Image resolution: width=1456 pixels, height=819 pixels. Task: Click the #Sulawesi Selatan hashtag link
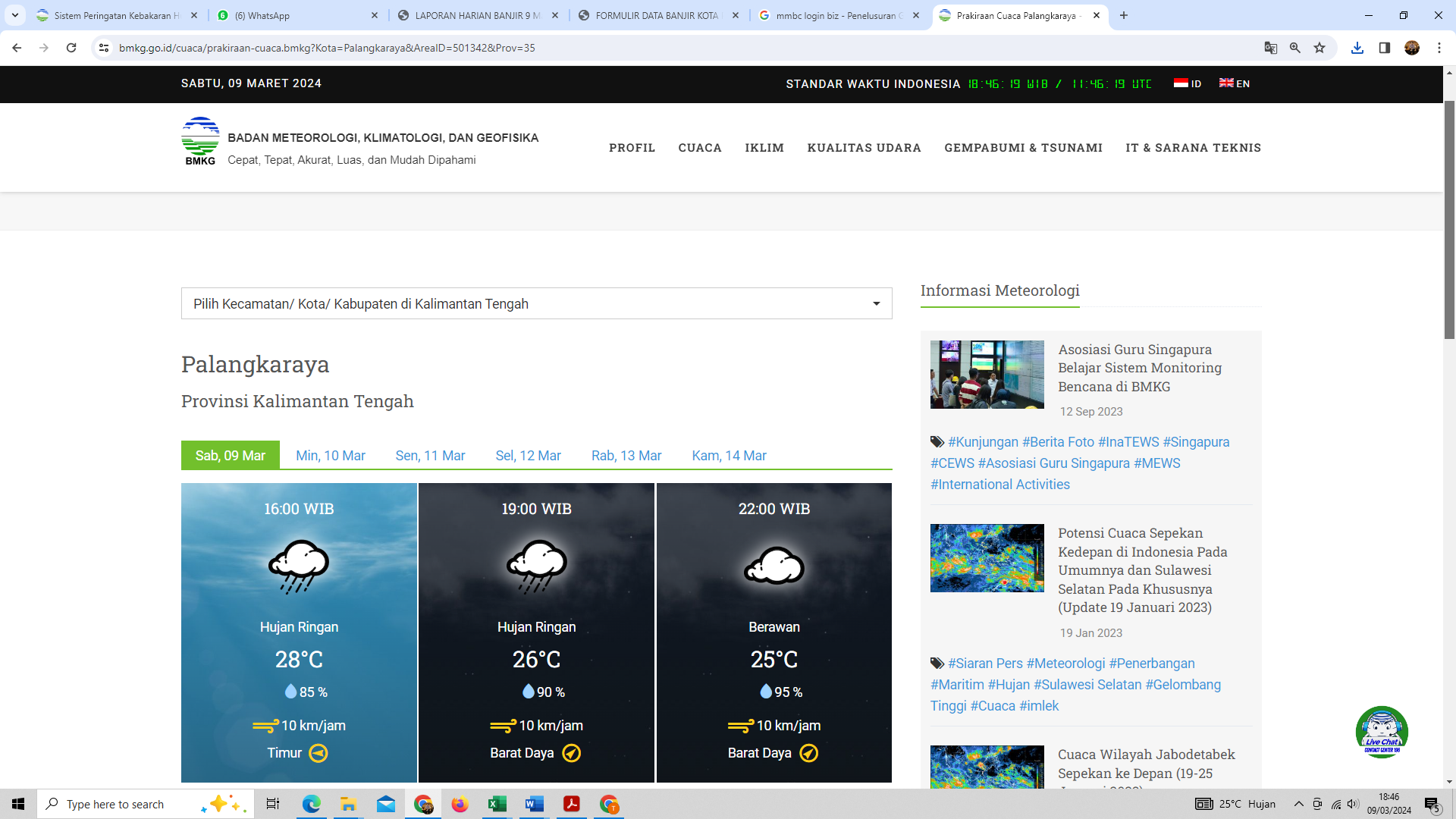1087,685
